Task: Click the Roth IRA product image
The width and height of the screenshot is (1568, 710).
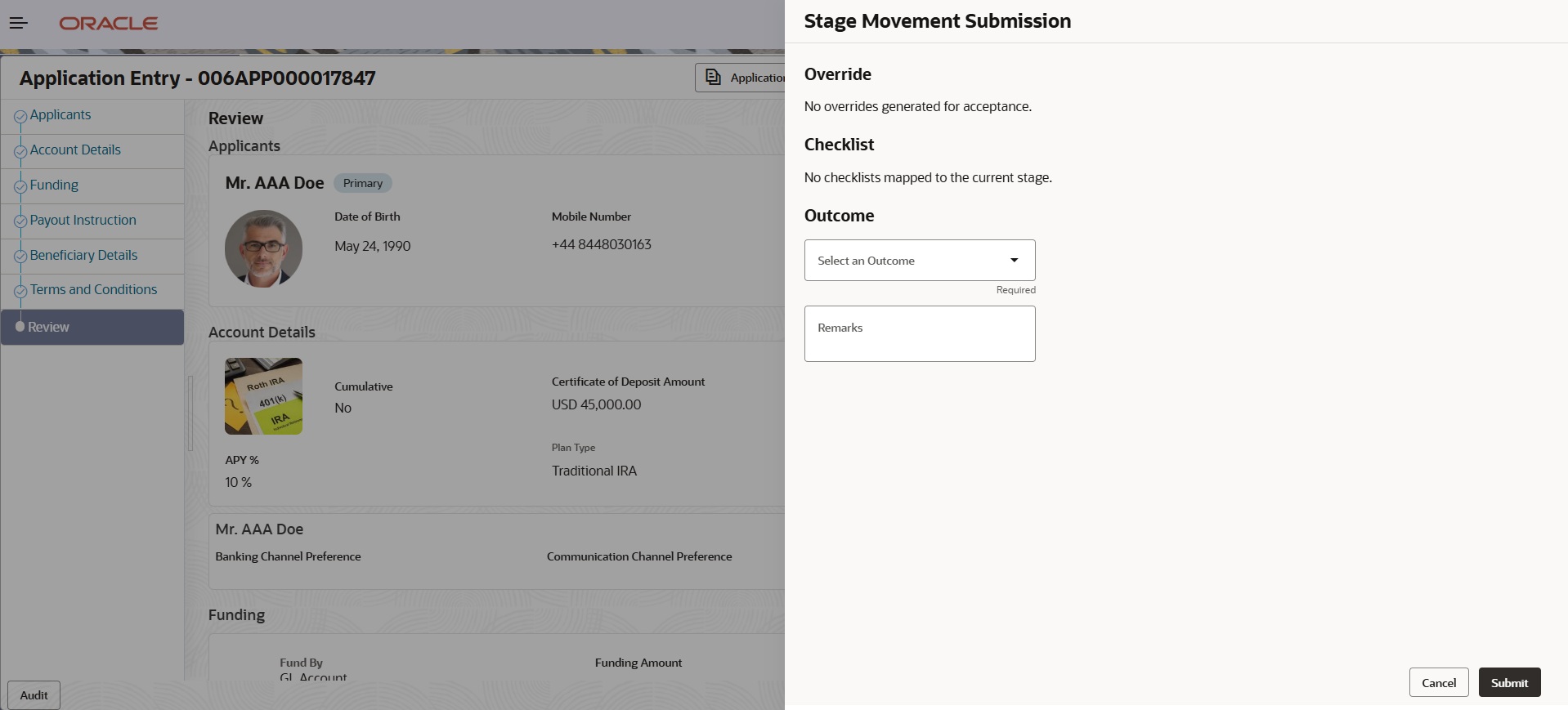Action: pyautogui.click(x=263, y=396)
